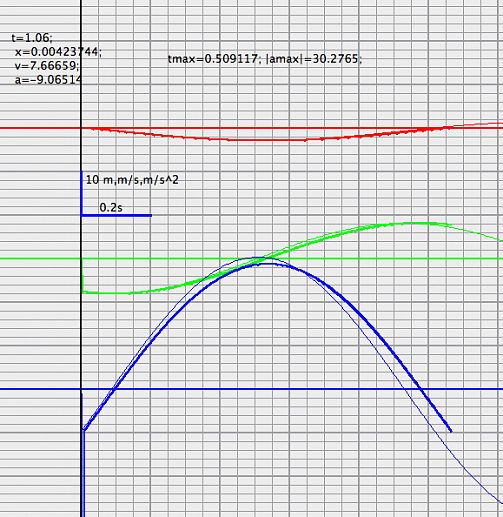The image size is (503, 517).
Task: Click the peak of the green curve
Action: click(413, 223)
